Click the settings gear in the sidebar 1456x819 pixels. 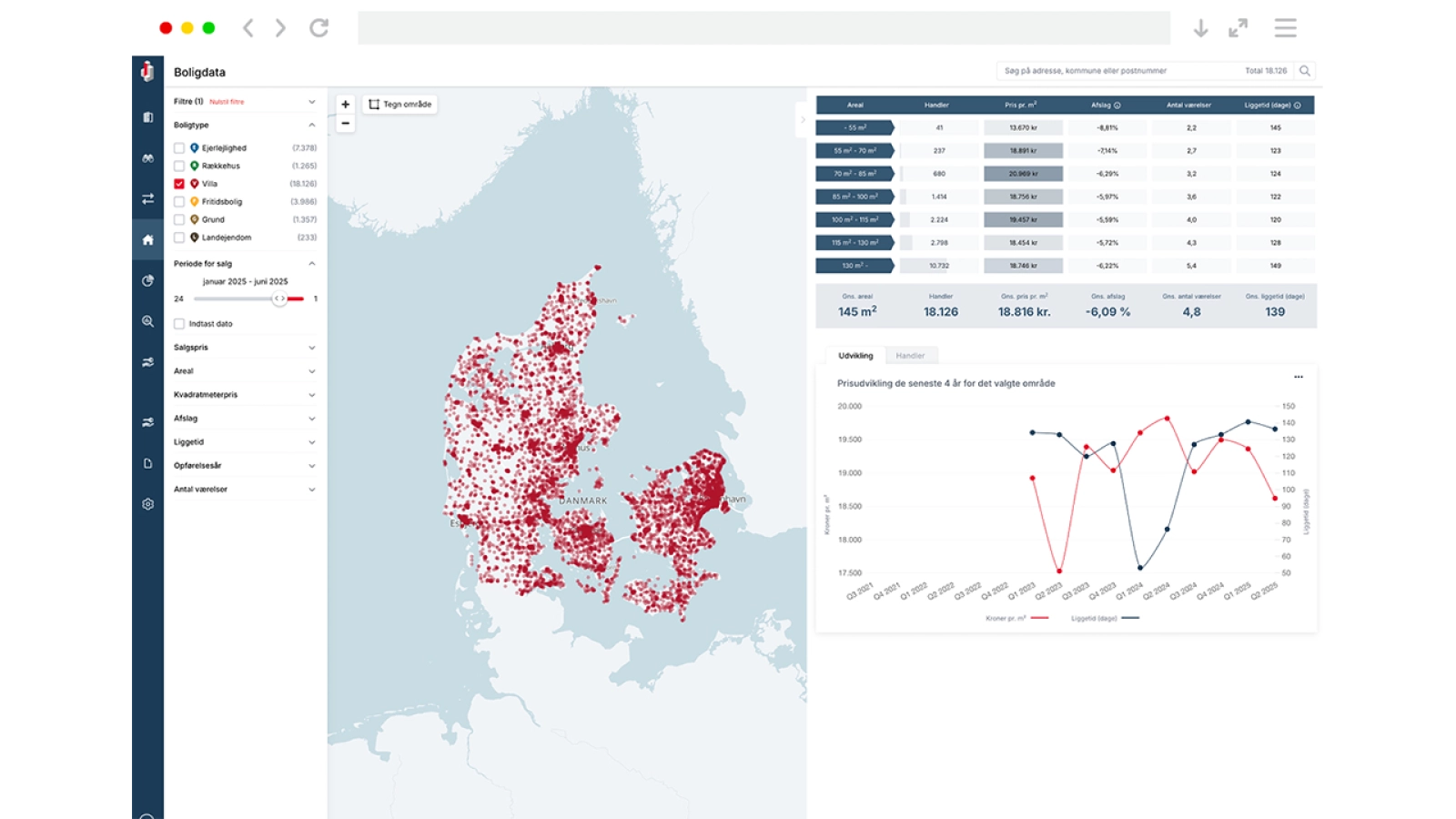coord(147,504)
